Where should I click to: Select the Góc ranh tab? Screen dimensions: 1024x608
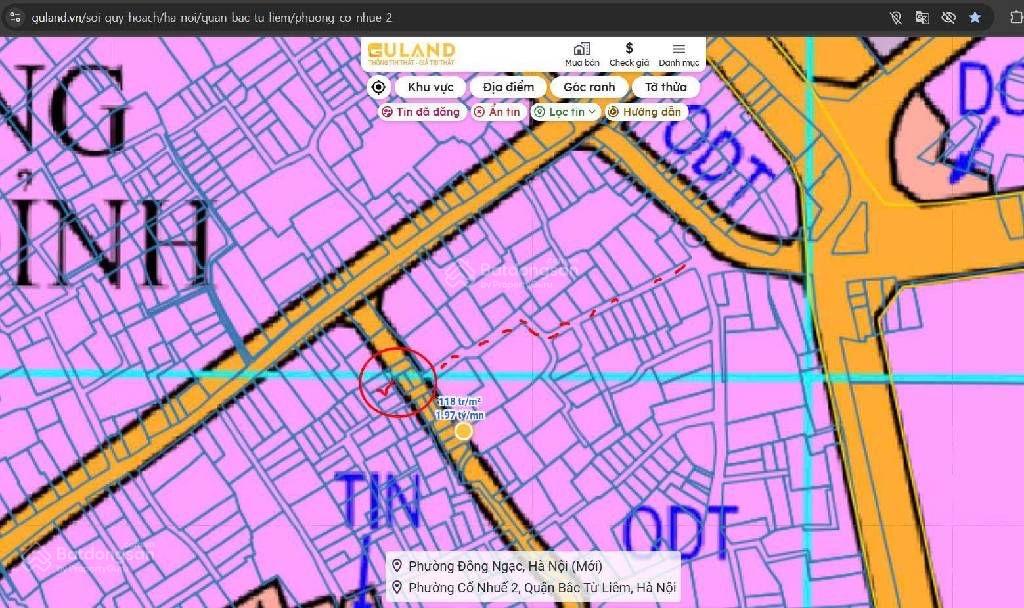588,87
